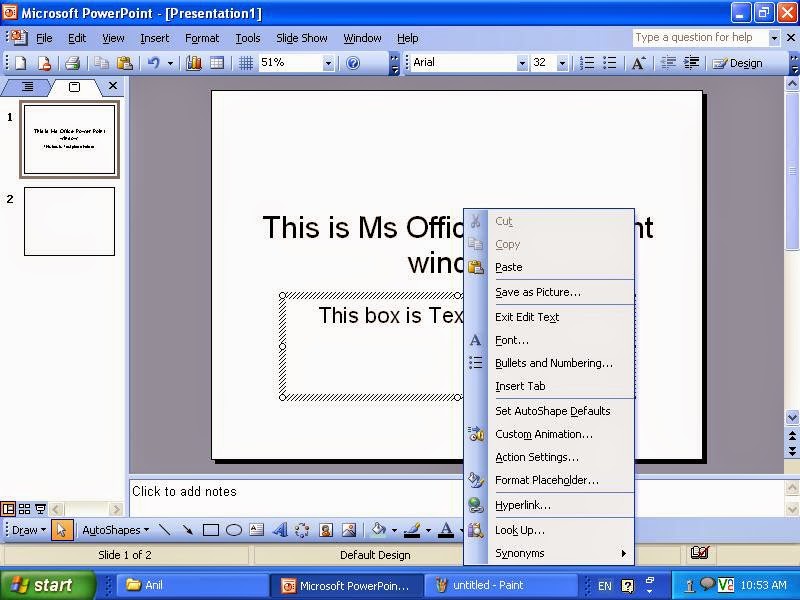Select slide 1 thumbnail
800x600 pixels.
(69, 139)
